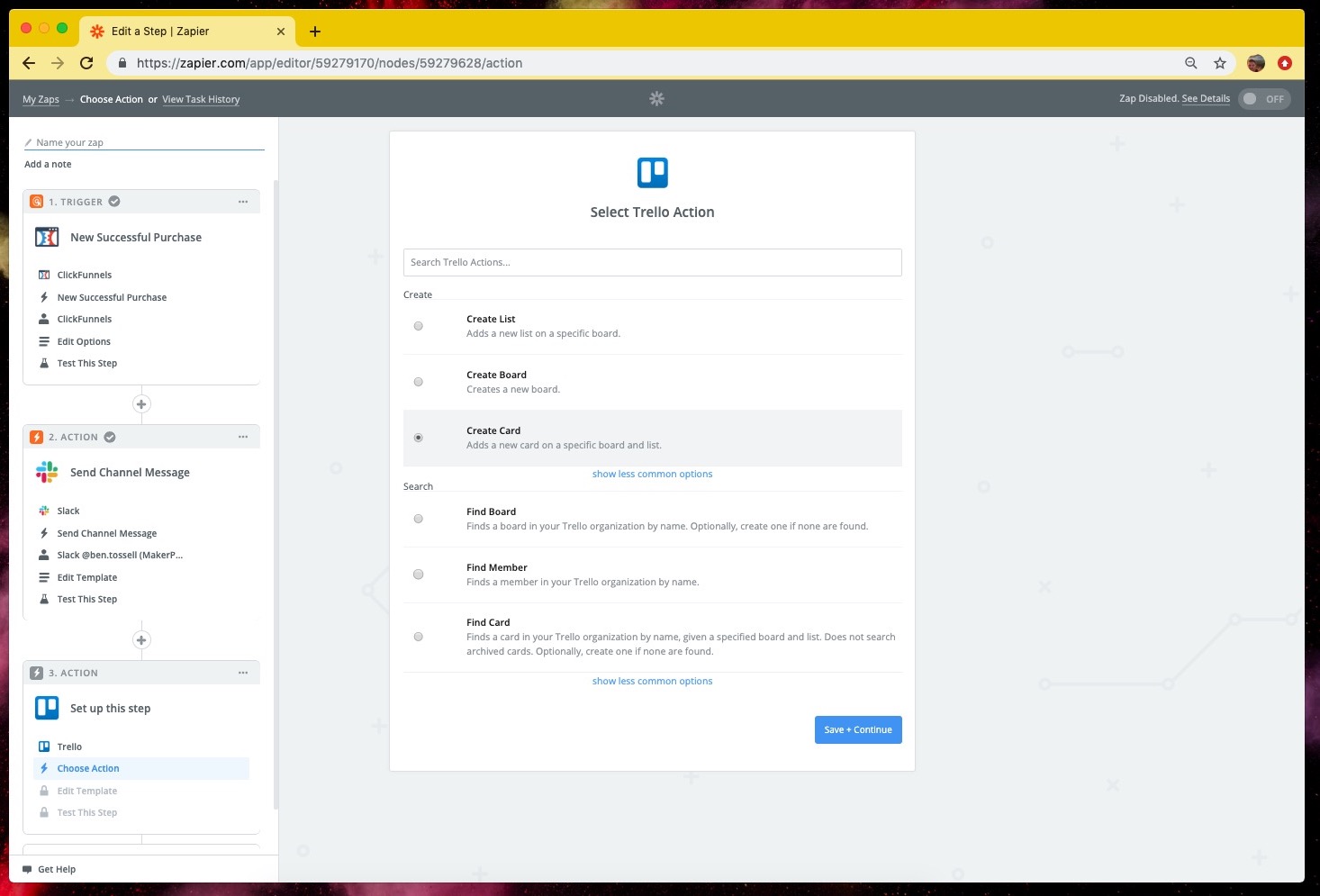Click flask icon of trigger Test This Step

(44, 363)
